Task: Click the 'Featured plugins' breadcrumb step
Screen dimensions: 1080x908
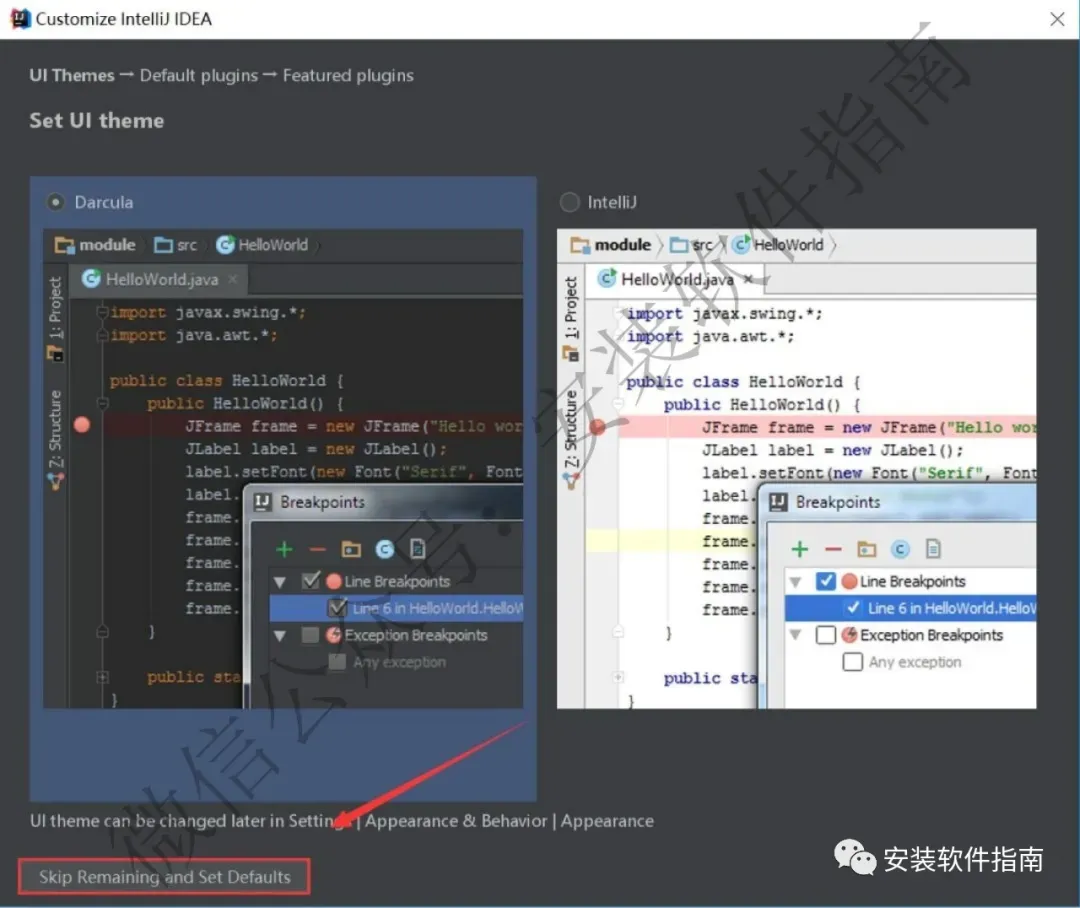Action: coord(348,75)
